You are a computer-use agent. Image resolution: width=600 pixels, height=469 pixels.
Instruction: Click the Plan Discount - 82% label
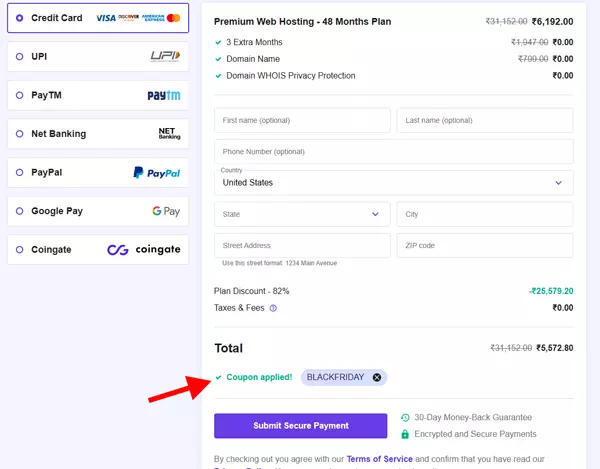pyautogui.click(x=251, y=291)
